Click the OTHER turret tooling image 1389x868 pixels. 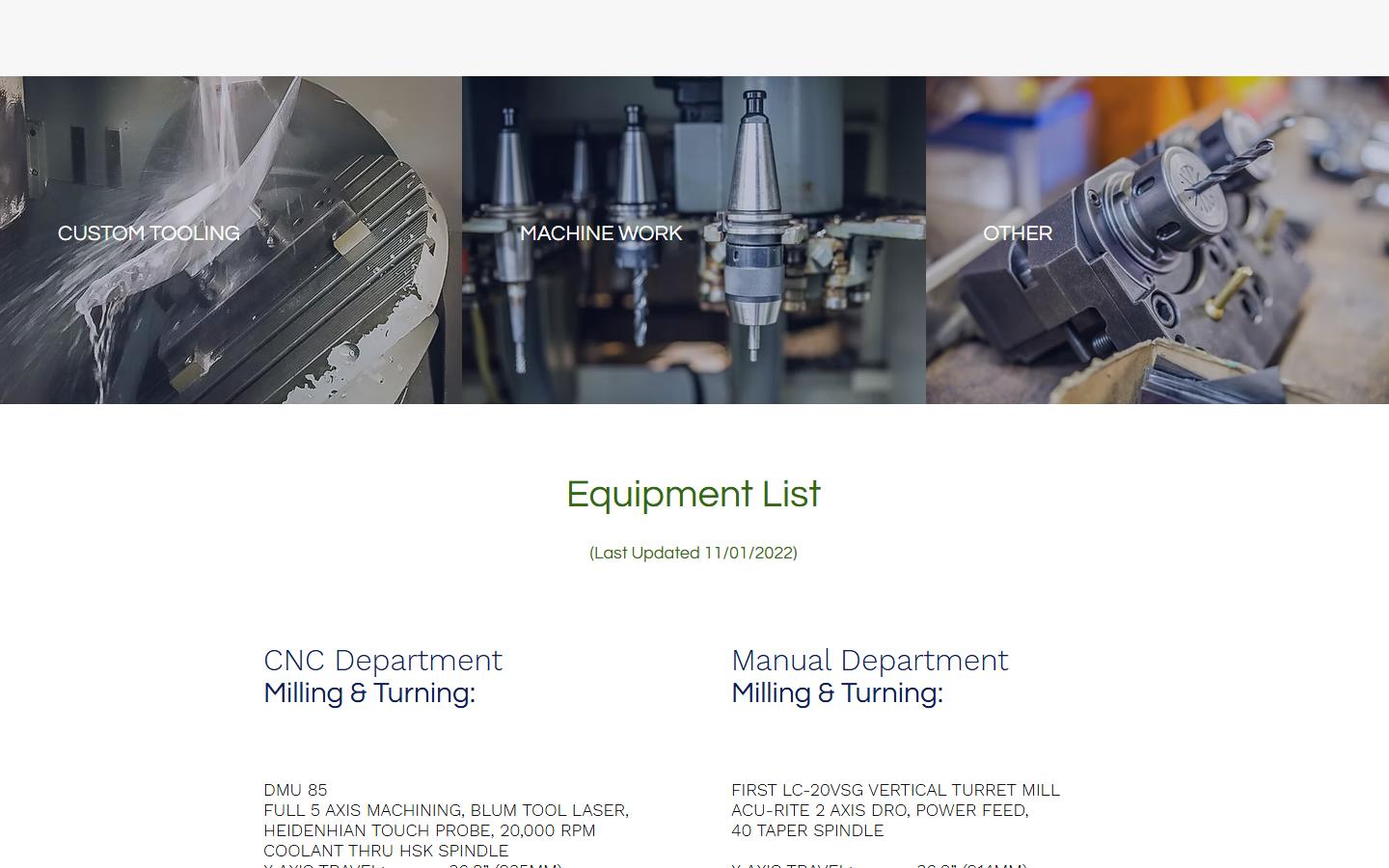tap(1157, 241)
